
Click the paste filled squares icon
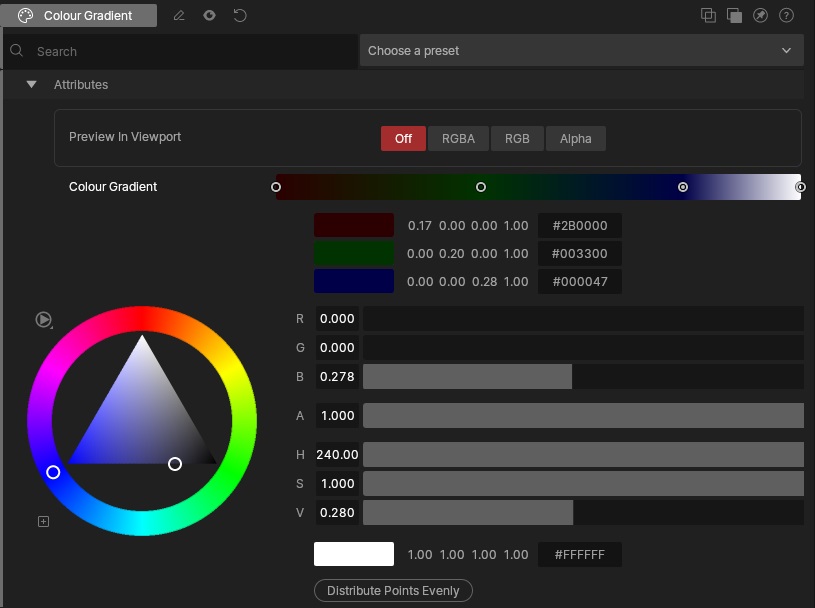(734, 16)
